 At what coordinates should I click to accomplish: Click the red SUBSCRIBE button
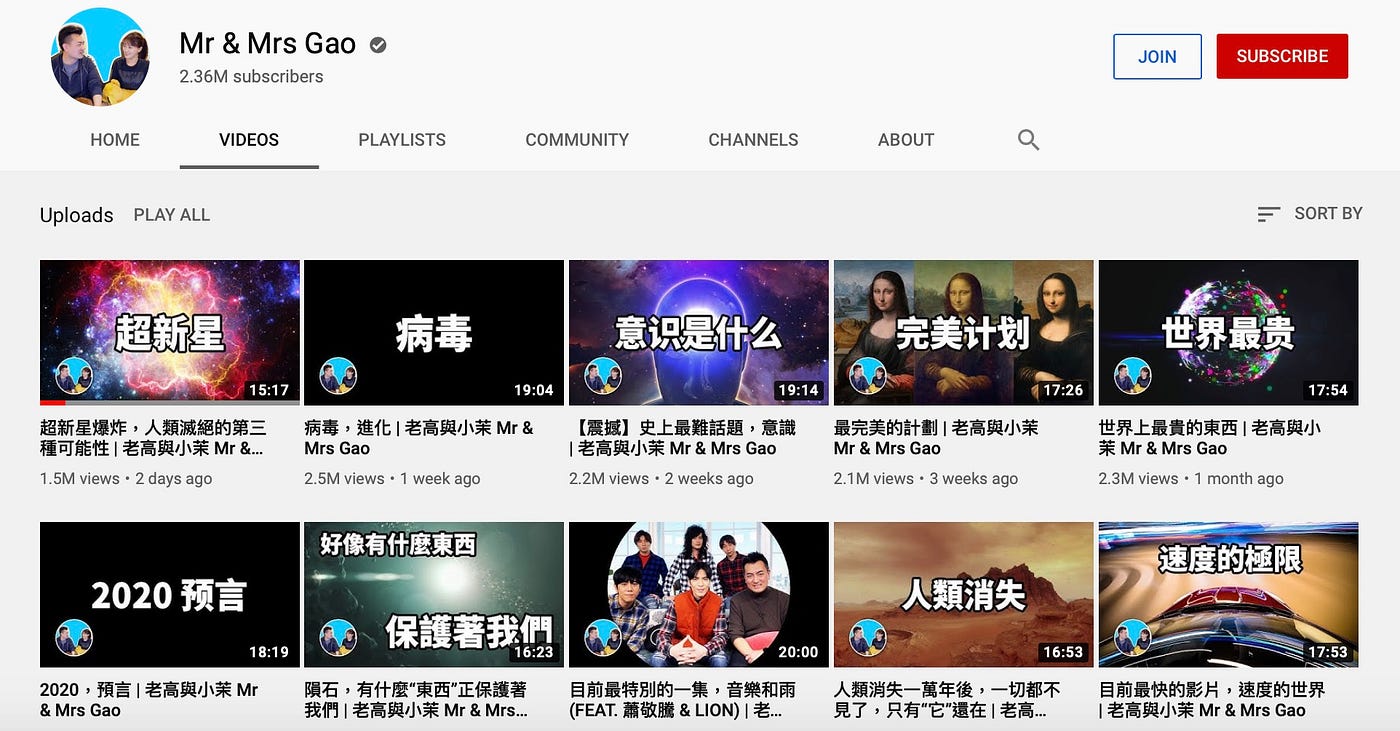tap(1282, 56)
